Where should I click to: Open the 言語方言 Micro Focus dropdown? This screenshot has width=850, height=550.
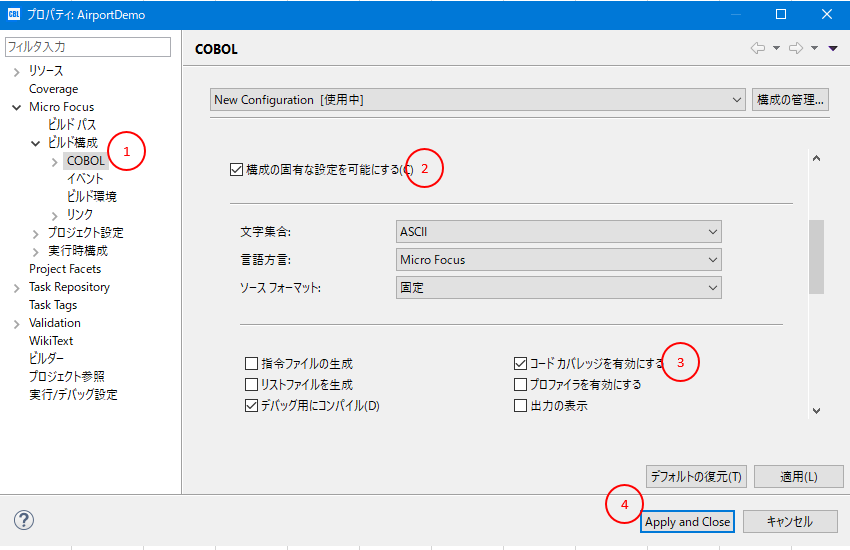558,260
